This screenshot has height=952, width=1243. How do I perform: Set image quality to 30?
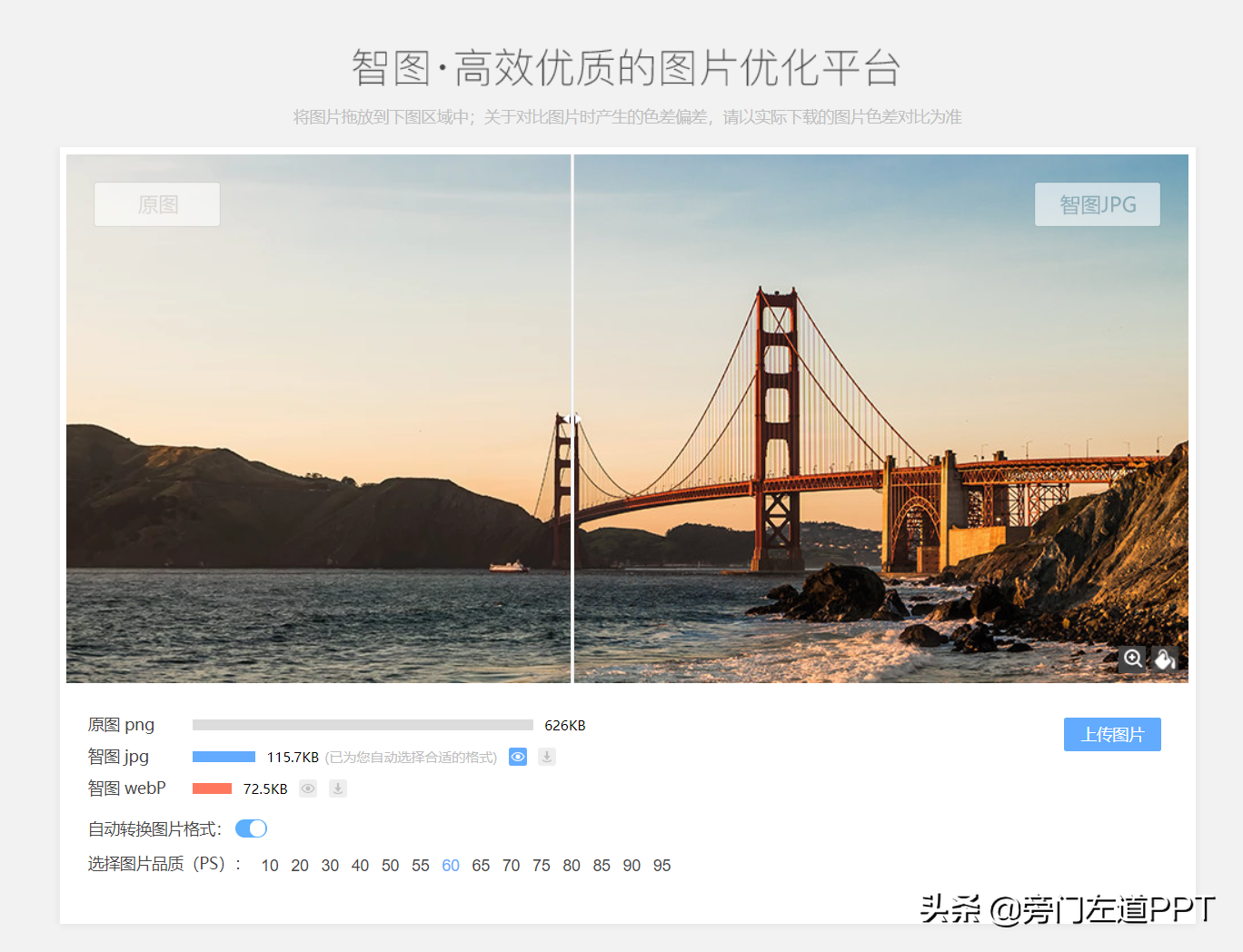click(x=330, y=866)
